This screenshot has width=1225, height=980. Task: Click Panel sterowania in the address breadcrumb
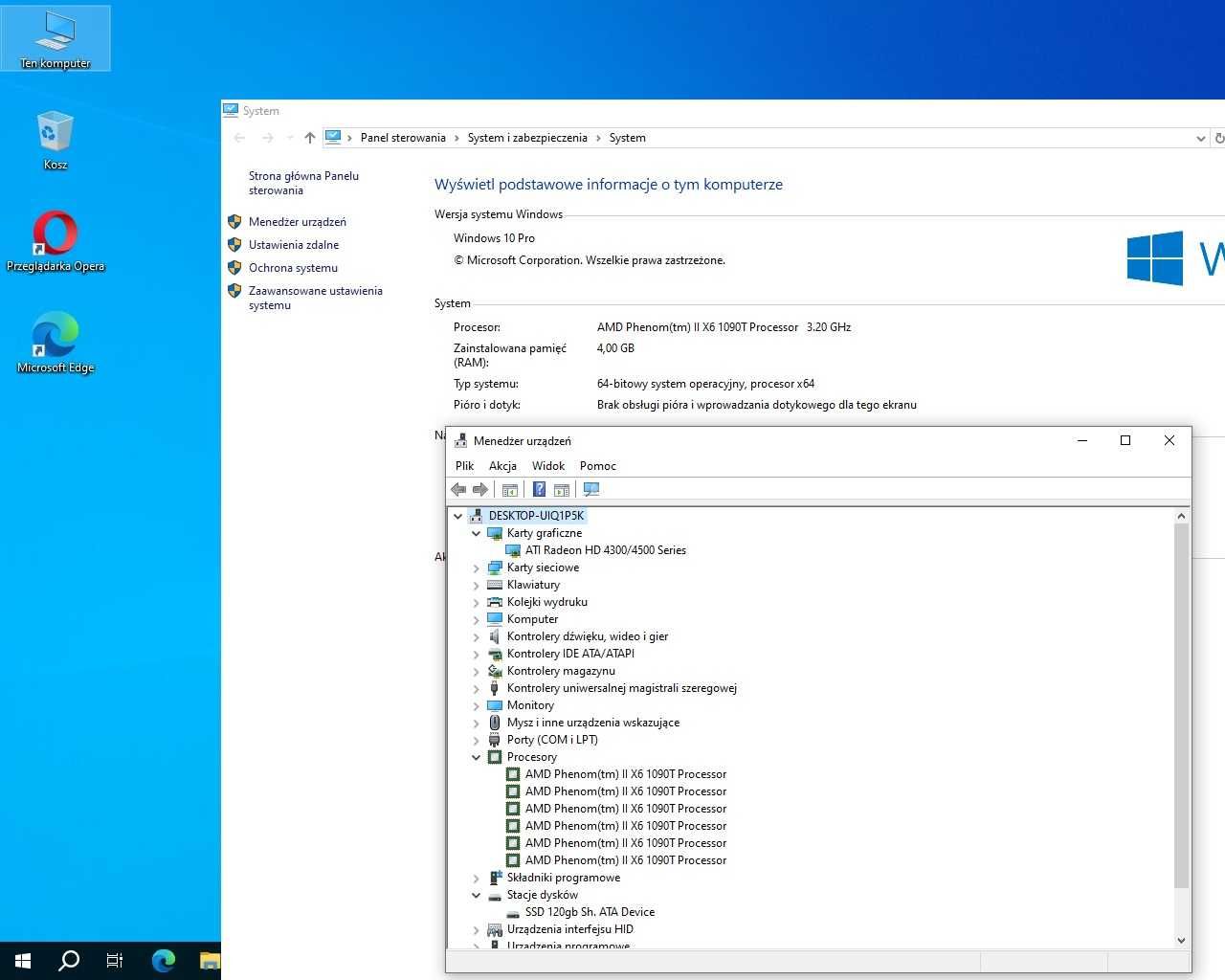click(403, 138)
